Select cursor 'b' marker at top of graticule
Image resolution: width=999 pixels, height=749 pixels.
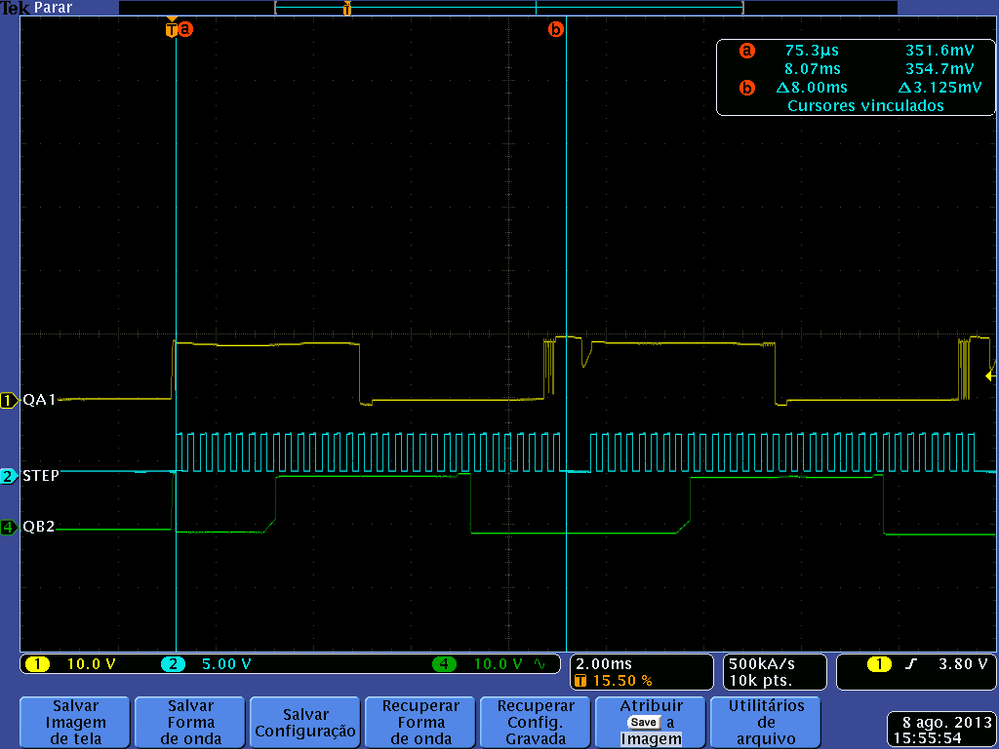click(x=556, y=30)
